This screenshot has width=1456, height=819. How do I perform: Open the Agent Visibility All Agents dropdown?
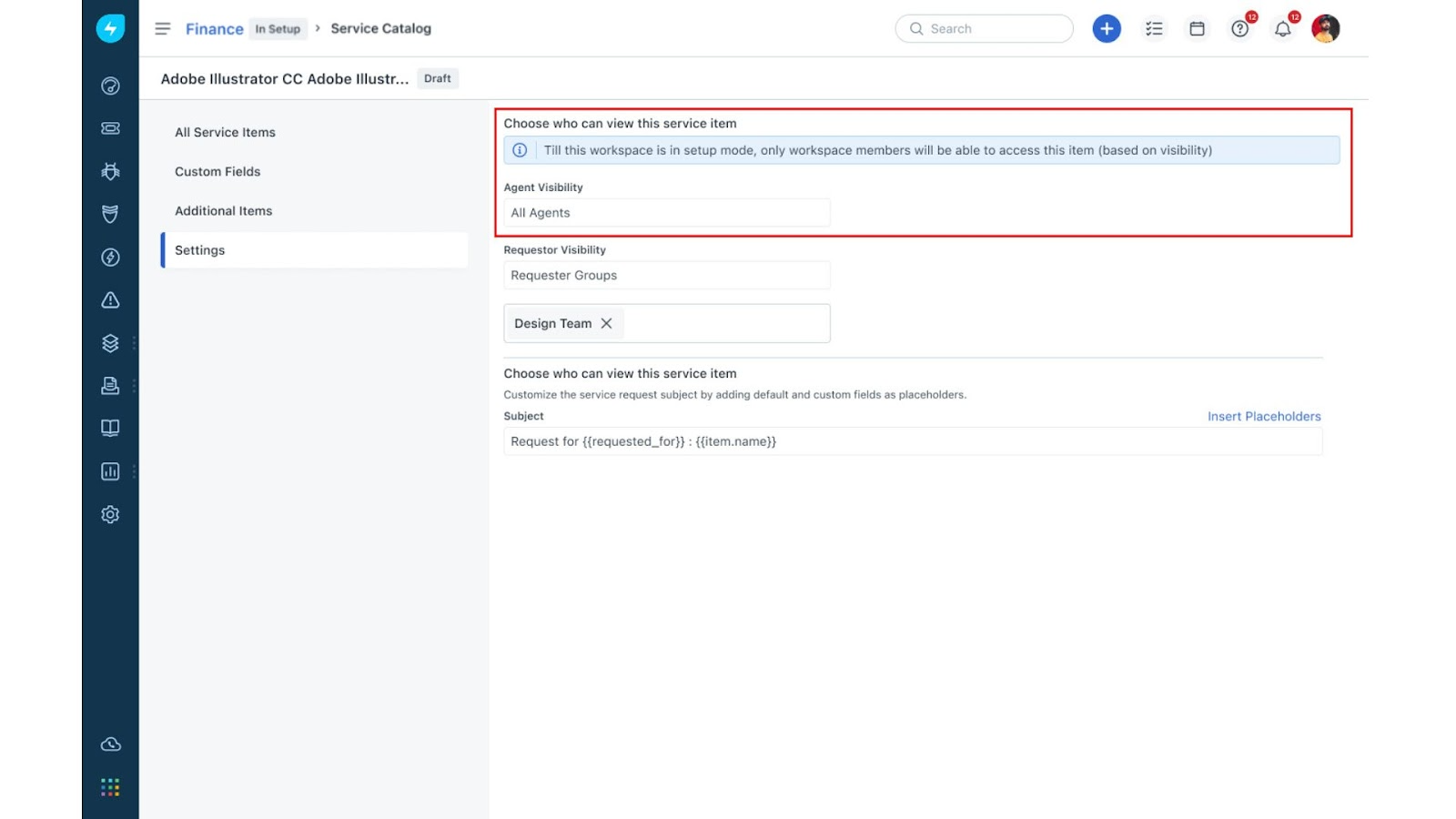(667, 213)
